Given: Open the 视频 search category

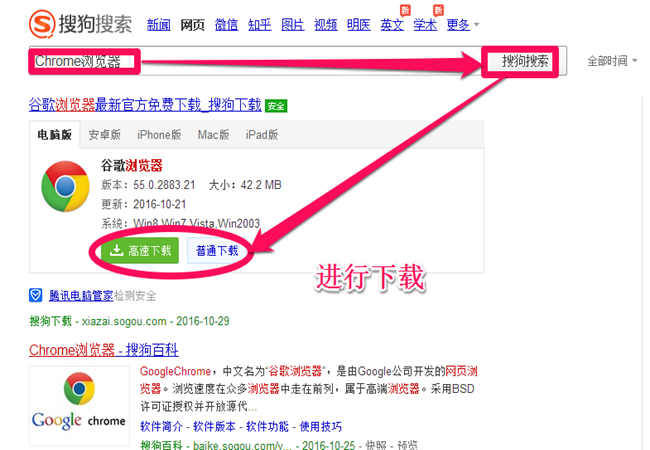Looking at the screenshot, I should pyautogui.click(x=326, y=25).
